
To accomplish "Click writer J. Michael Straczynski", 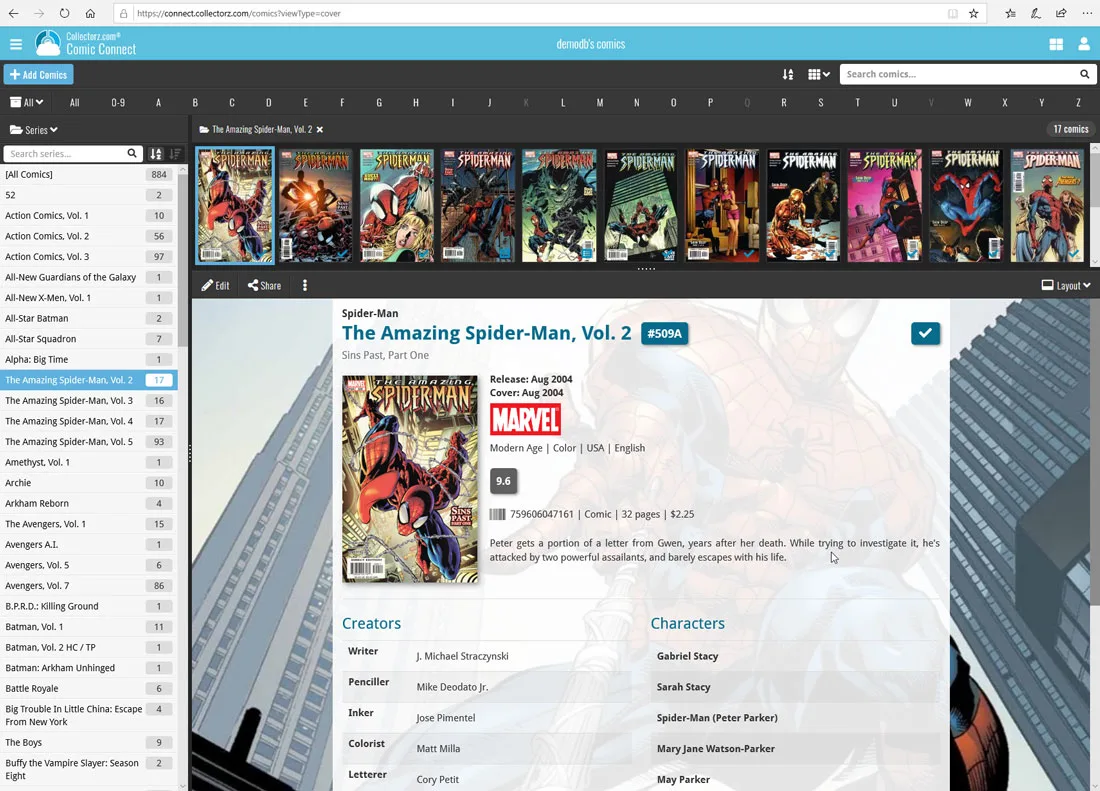I will [x=462, y=656].
